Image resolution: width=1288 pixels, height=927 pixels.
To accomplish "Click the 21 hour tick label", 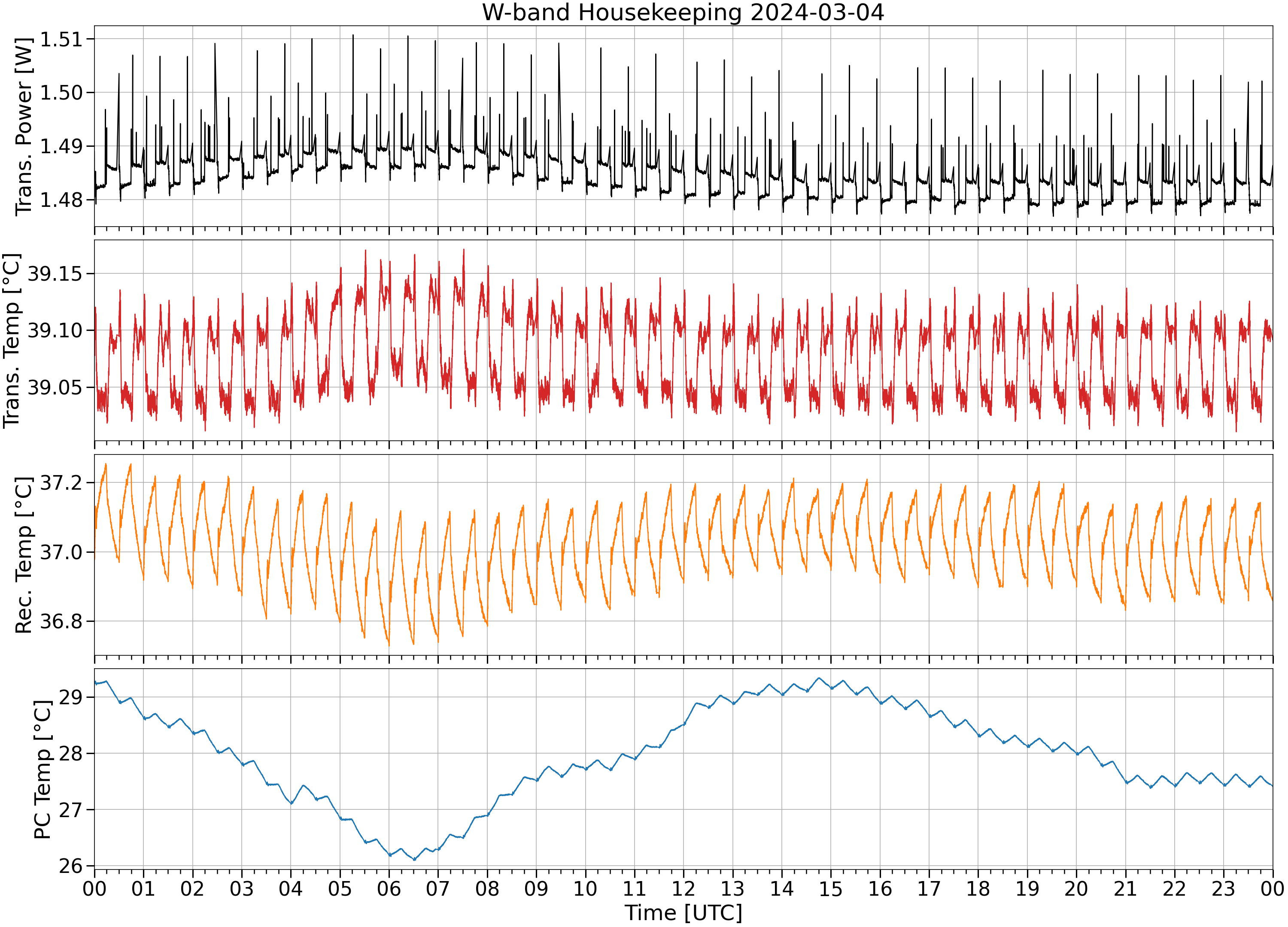I will [x=1125, y=888].
